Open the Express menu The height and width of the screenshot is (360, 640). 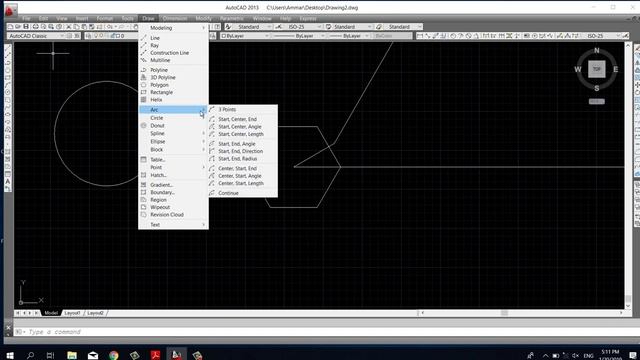(308, 18)
